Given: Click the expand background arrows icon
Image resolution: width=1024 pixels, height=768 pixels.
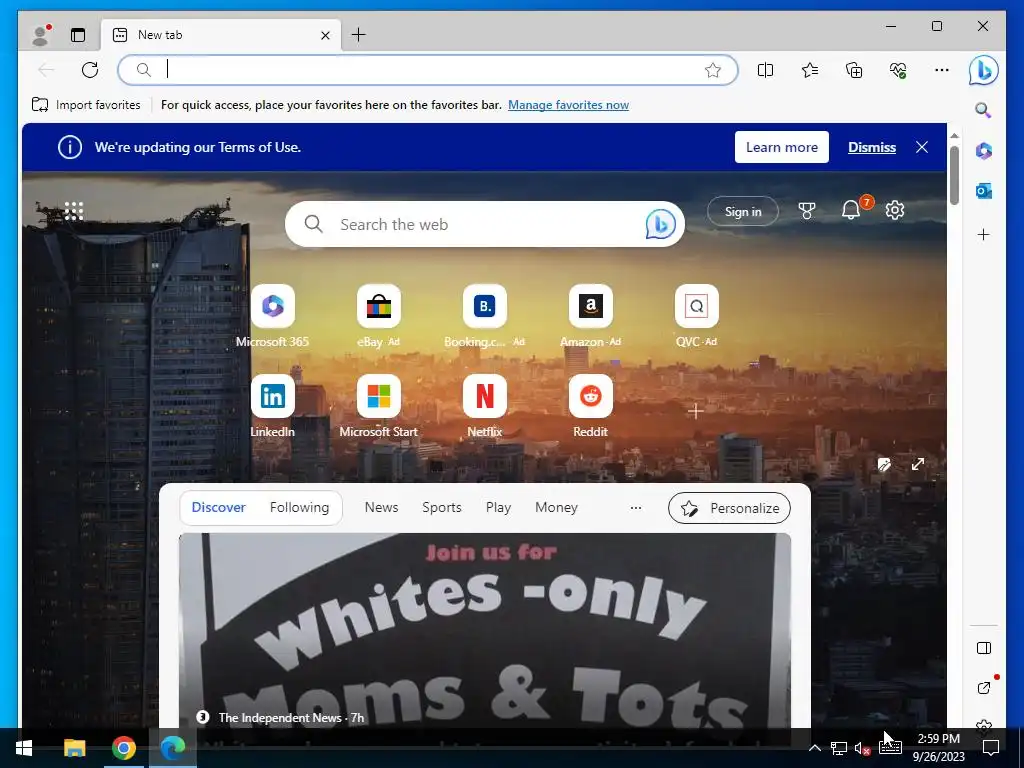Looking at the screenshot, I should pyautogui.click(x=918, y=464).
